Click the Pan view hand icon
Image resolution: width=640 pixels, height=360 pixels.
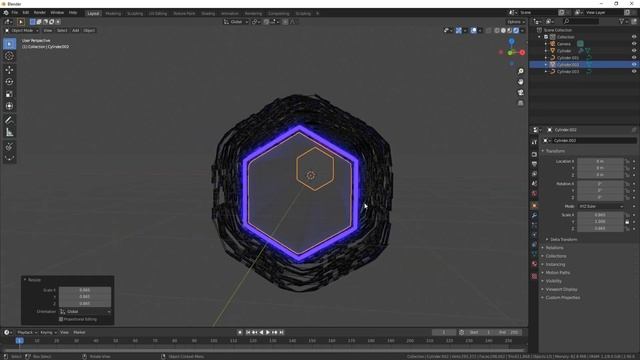pyautogui.click(x=520, y=82)
